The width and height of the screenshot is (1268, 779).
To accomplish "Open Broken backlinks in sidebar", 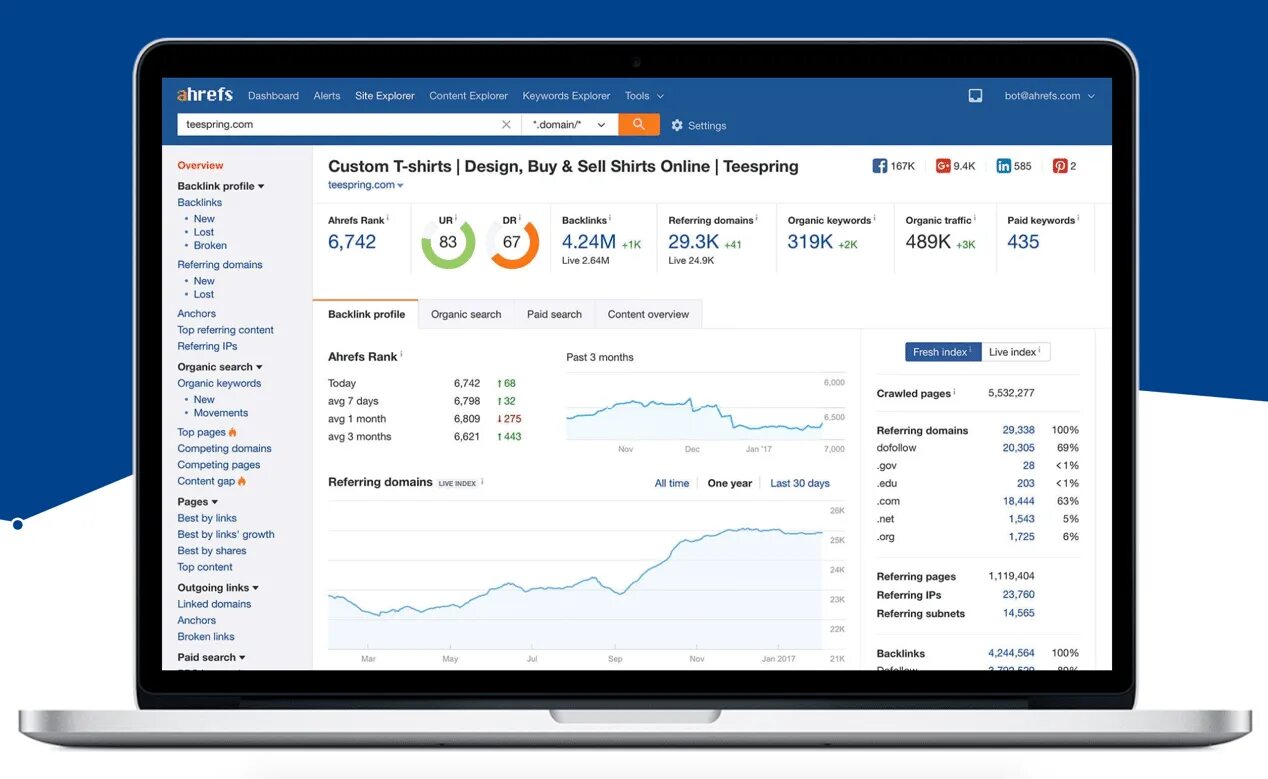I will (210, 245).
